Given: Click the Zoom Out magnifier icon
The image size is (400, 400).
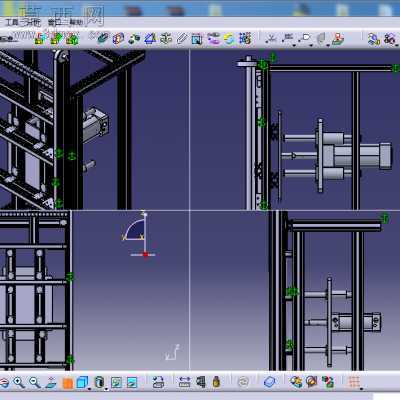Looking at the screenshot, I should (35, 382).
